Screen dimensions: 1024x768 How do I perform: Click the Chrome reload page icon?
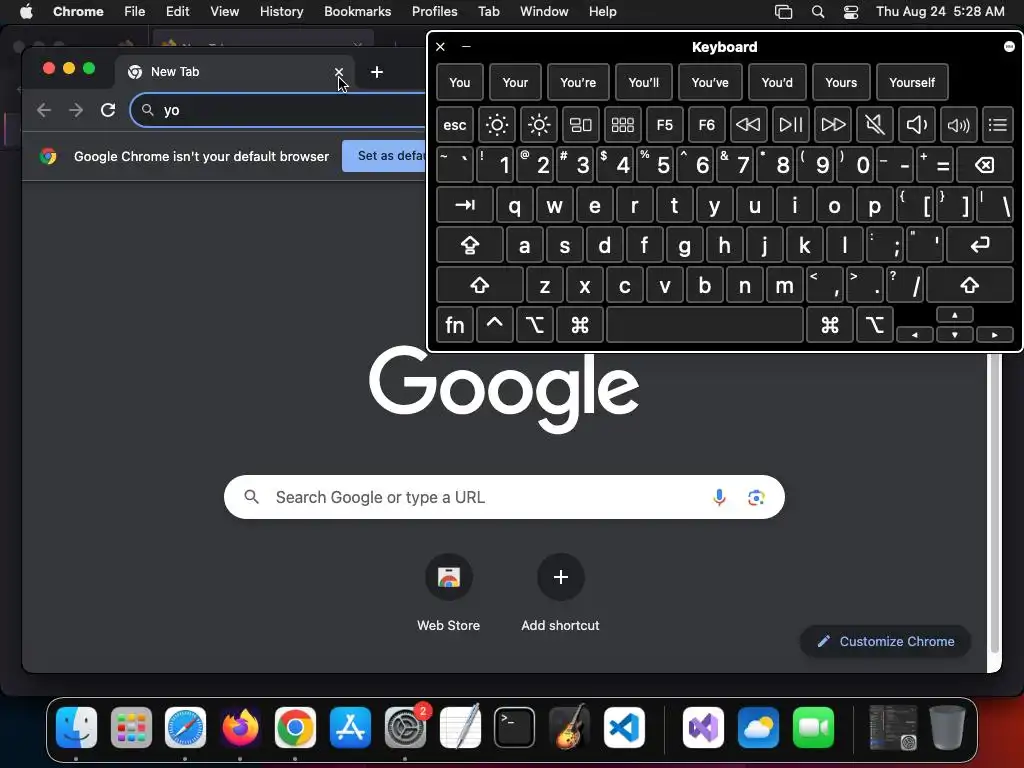click(x=108, y=110)
